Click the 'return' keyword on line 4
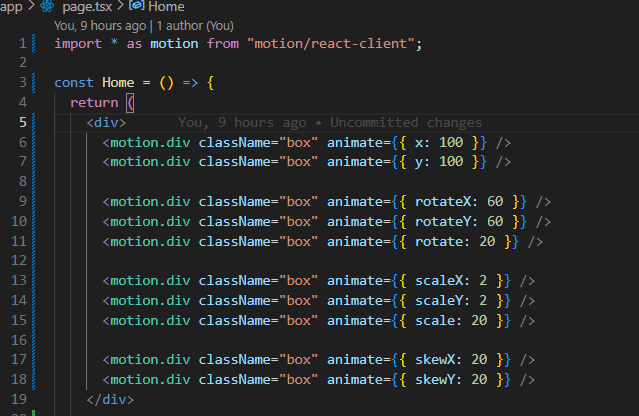Screen dimensions: 639x416 point(94,103)
